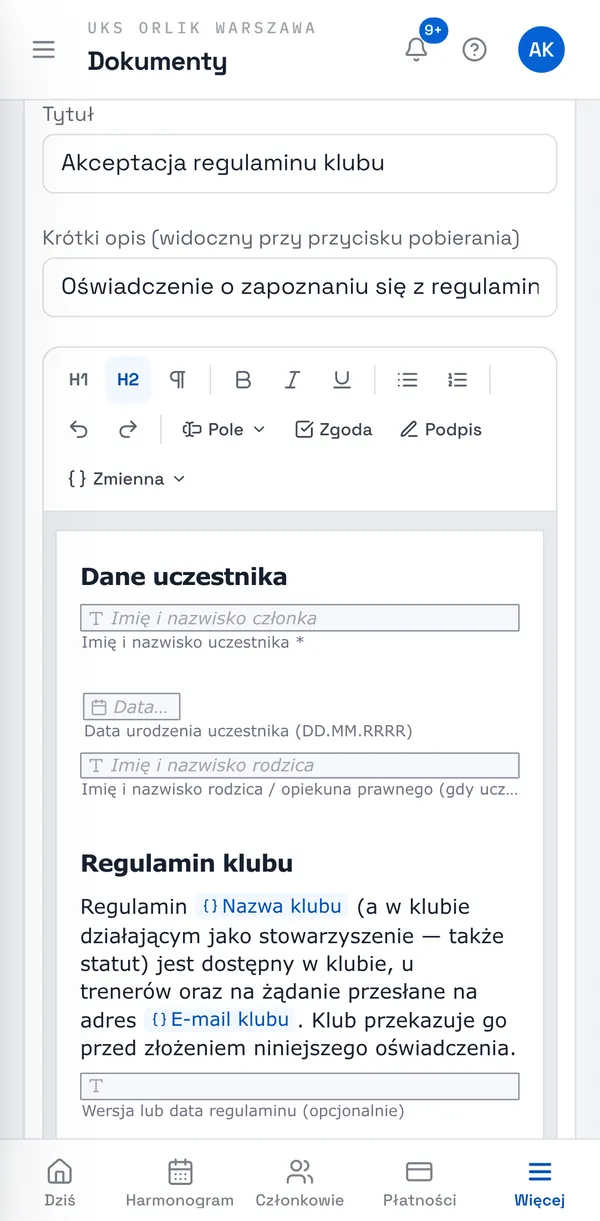Select the empty Wersja regulaminu text field

point(300,1086)
